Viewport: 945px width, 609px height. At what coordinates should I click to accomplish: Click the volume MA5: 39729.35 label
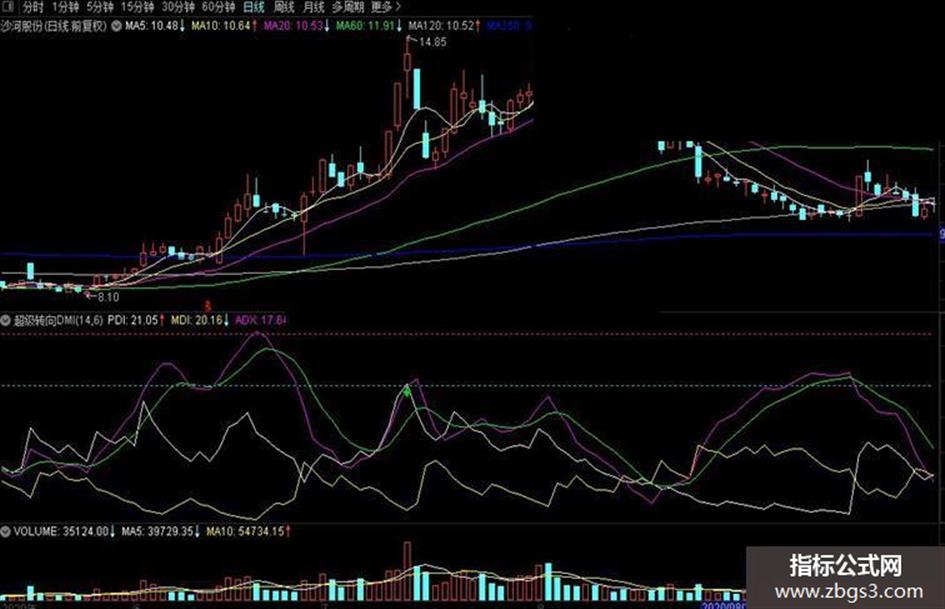click(x=161, y=531)
